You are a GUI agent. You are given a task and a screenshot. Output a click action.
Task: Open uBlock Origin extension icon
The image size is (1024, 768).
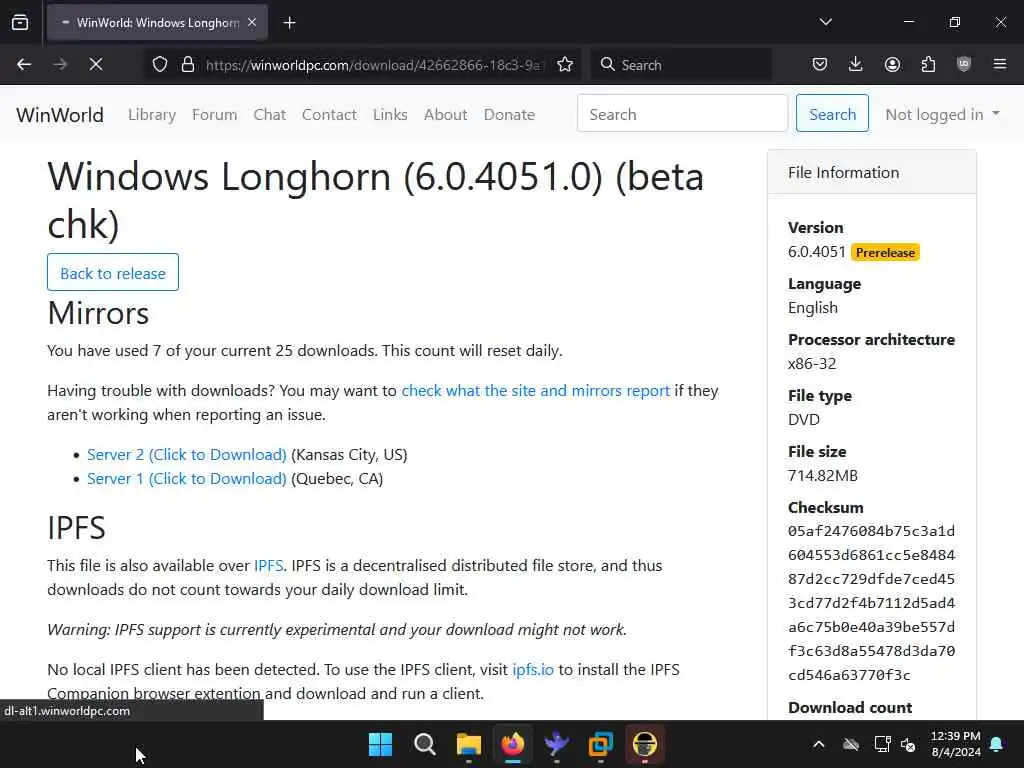(x=964, y=64)
